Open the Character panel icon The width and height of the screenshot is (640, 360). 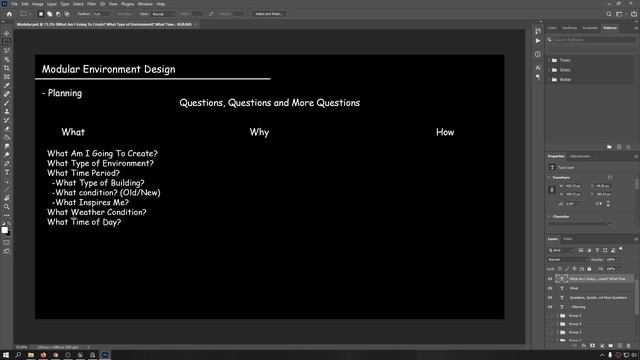point(538,68)
